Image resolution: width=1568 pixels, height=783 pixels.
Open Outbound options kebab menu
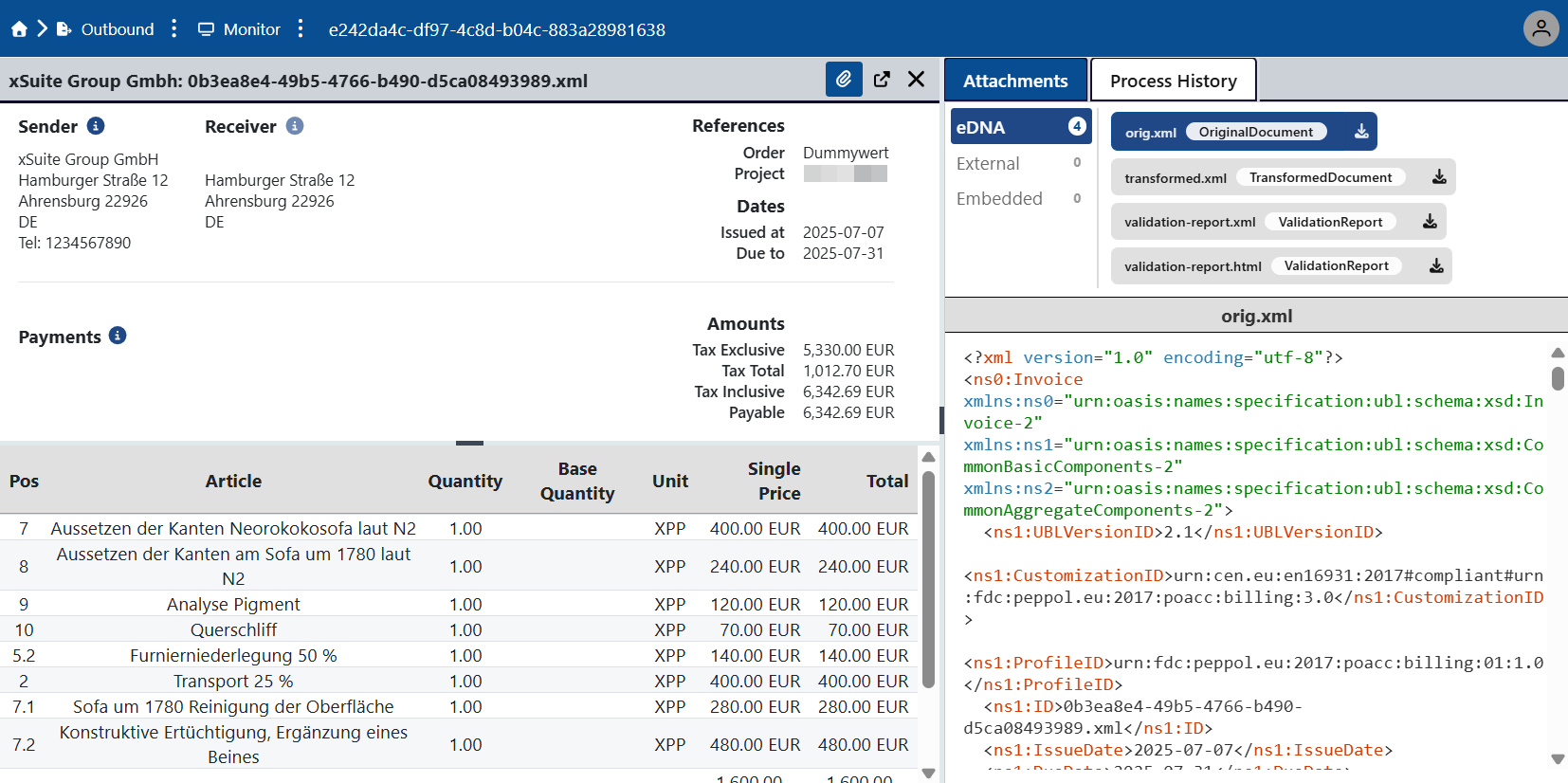tap(173, 29)
